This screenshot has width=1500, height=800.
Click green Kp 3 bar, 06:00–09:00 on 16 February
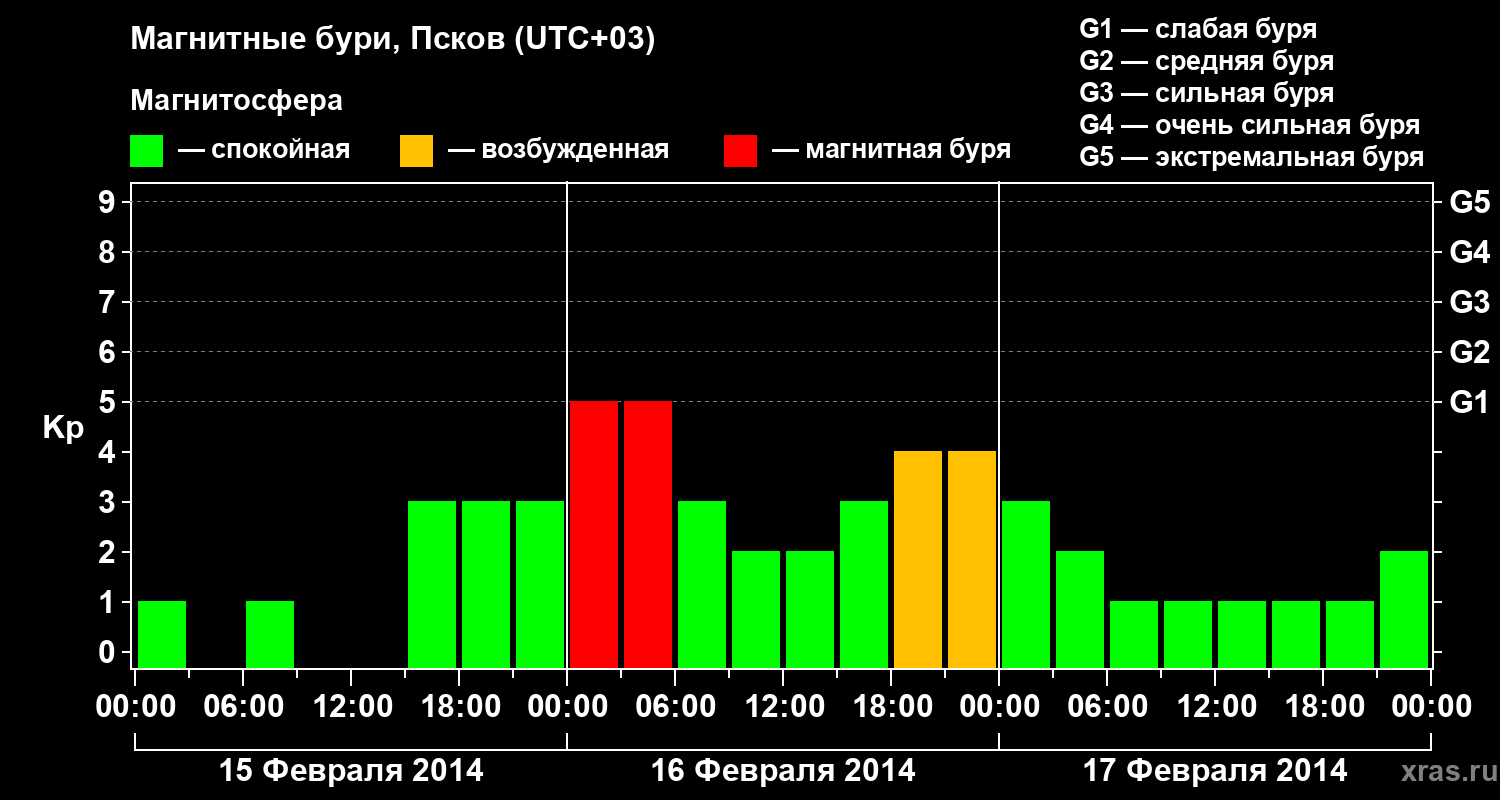(702, 584)
